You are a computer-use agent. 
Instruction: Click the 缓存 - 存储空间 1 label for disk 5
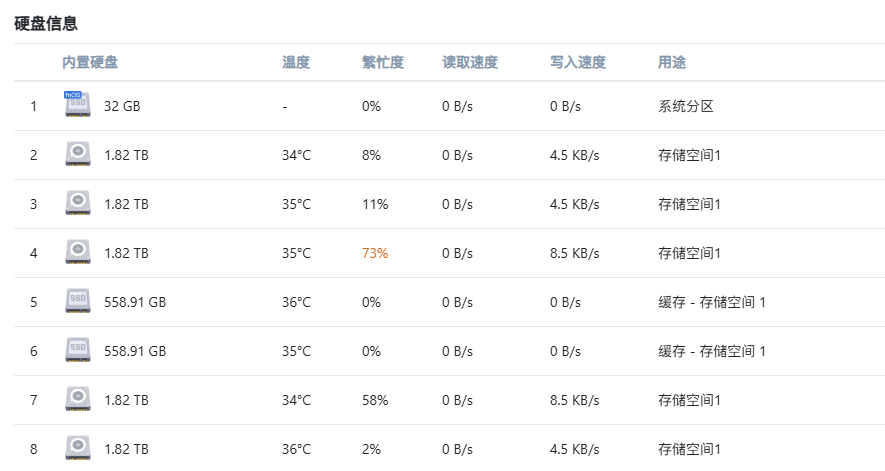pos(712,302)
